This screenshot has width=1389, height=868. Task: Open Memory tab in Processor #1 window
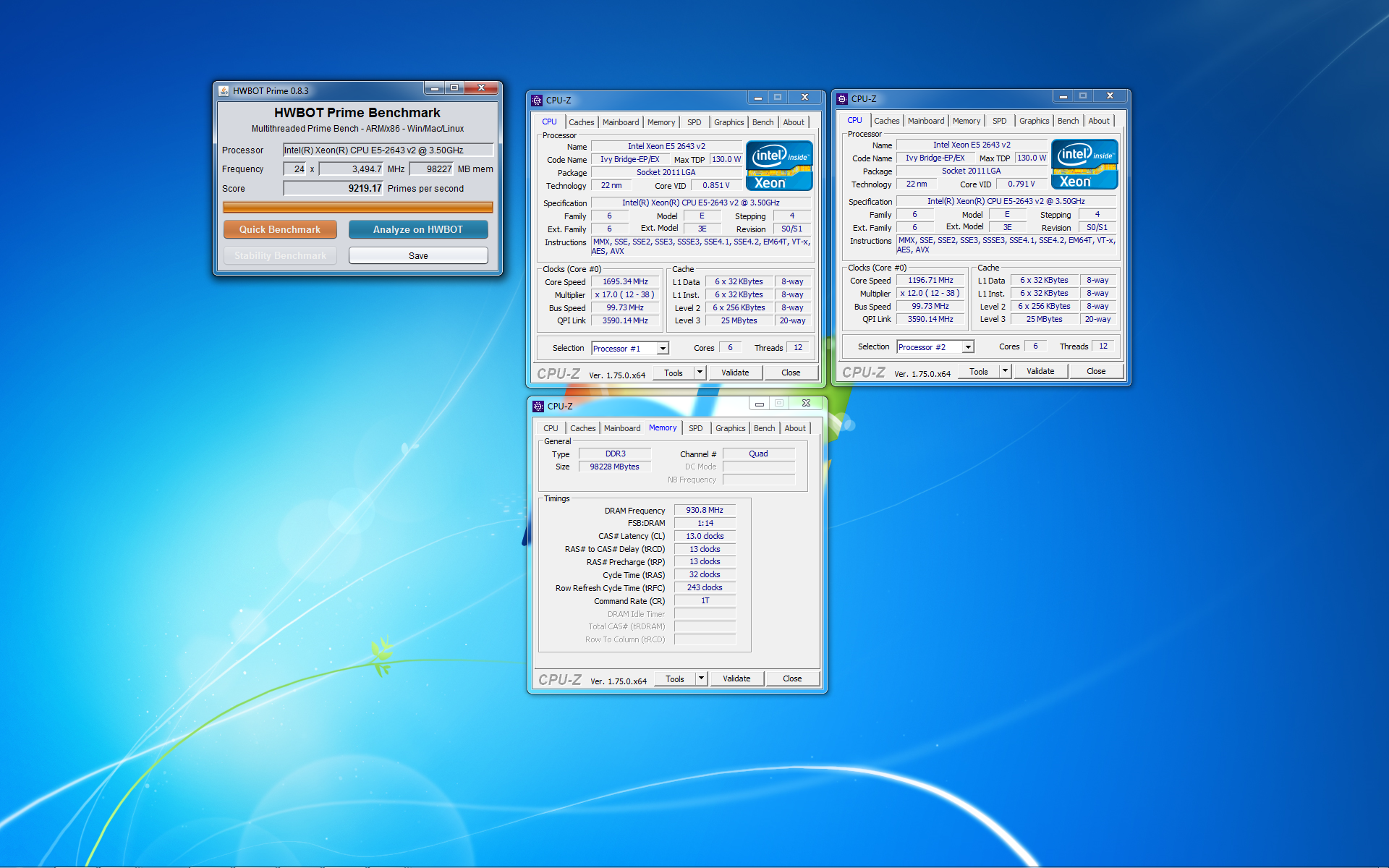(x=661, y=122)
